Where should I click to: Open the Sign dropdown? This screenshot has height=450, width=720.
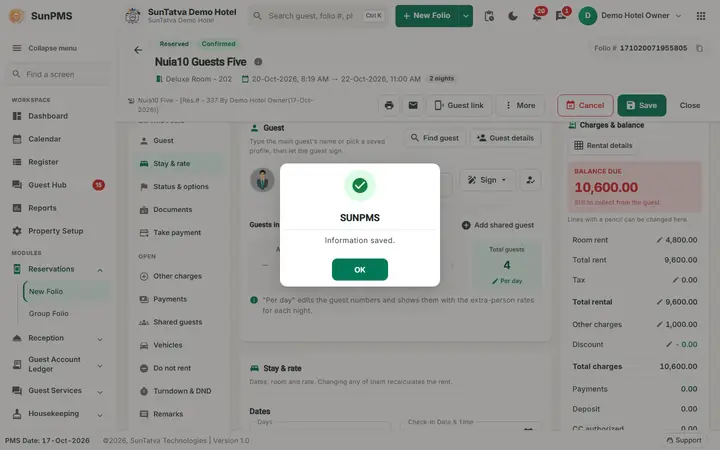click(x=487, y=180)
